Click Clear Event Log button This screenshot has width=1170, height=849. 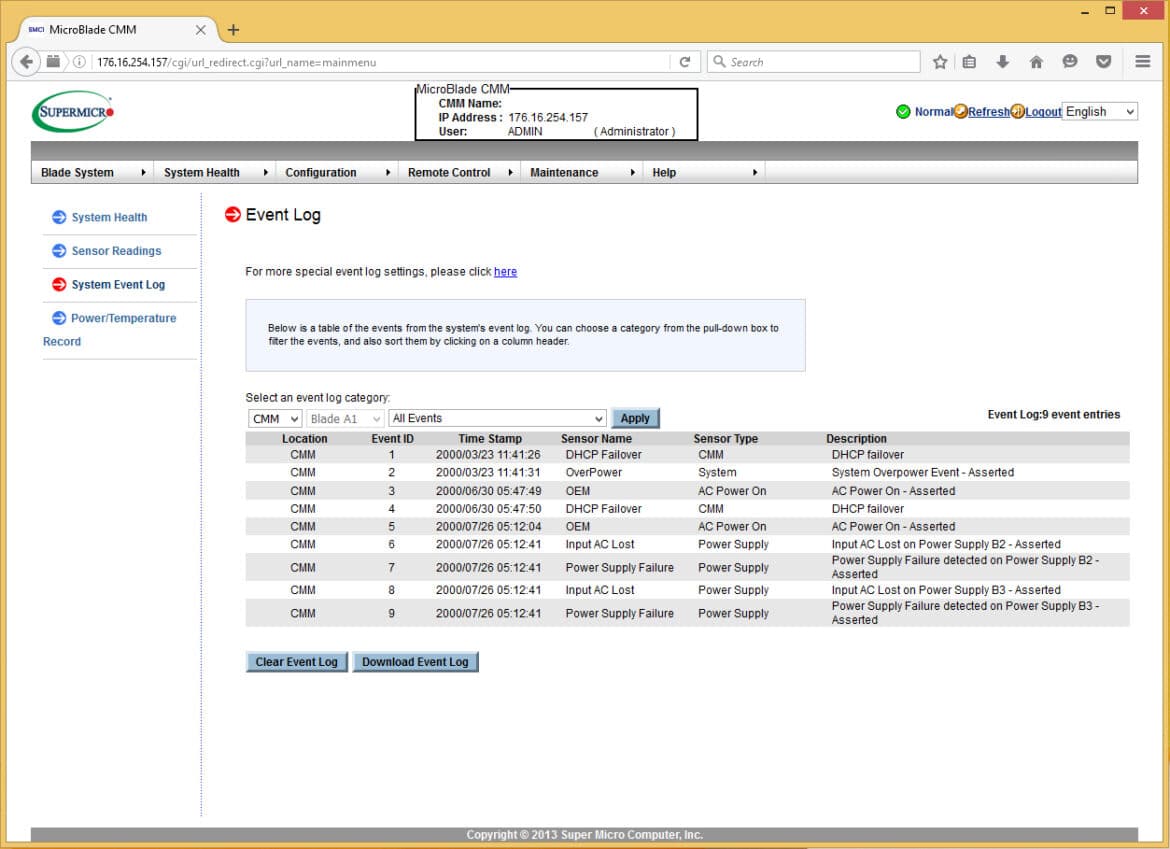click(x=296, y=662)
